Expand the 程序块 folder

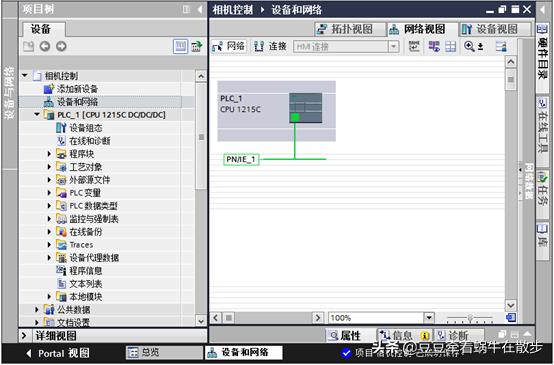49,154
